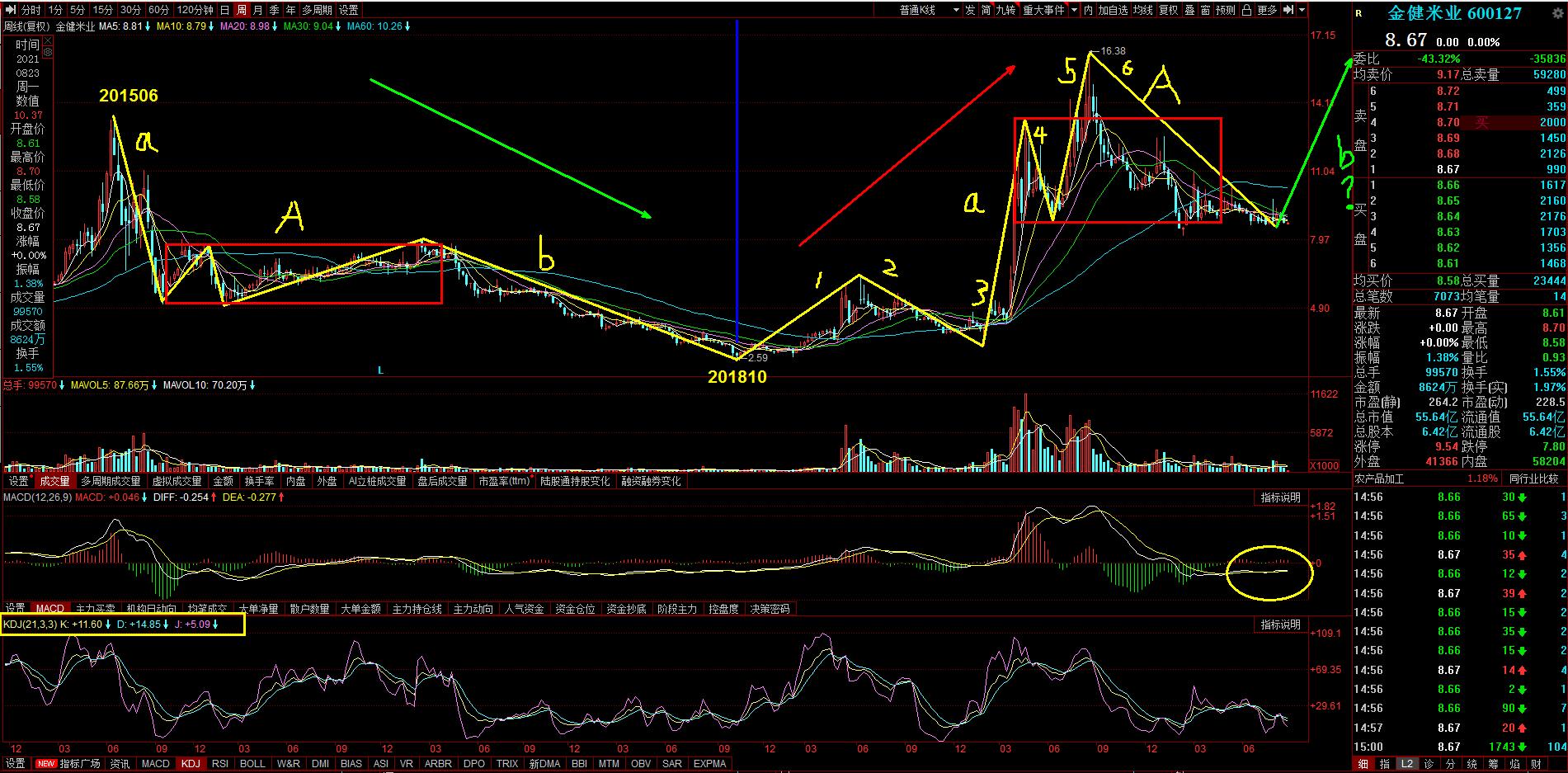Open the 重大事件 dropdown arrow

tap(1074, 10)
